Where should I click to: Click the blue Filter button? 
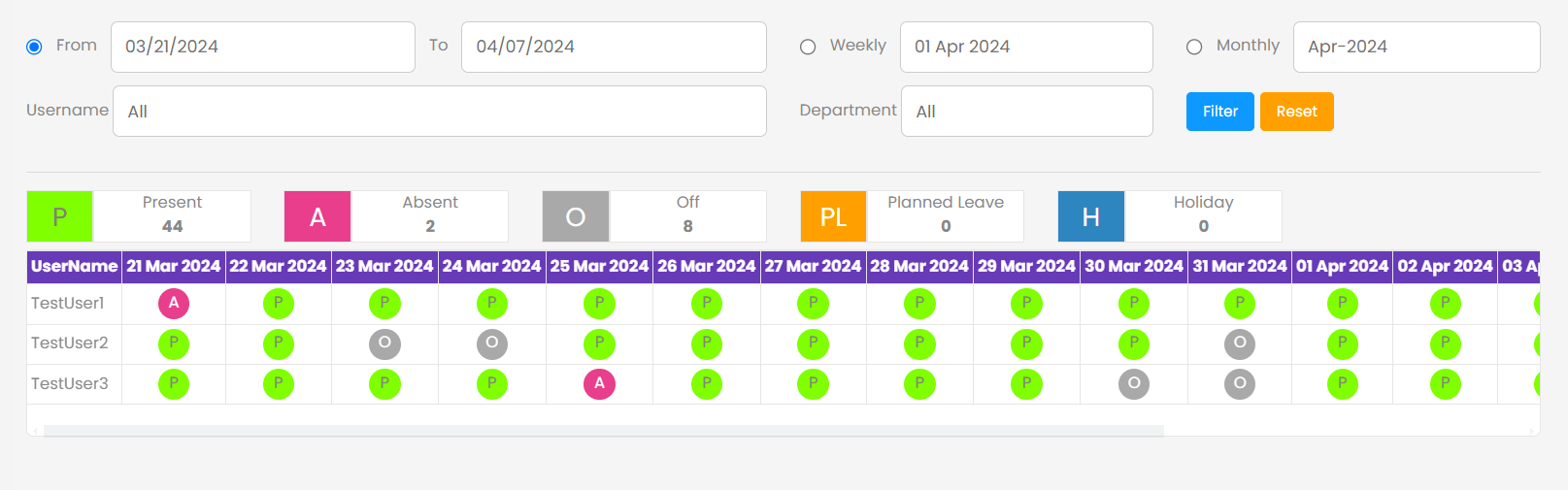1220,112
